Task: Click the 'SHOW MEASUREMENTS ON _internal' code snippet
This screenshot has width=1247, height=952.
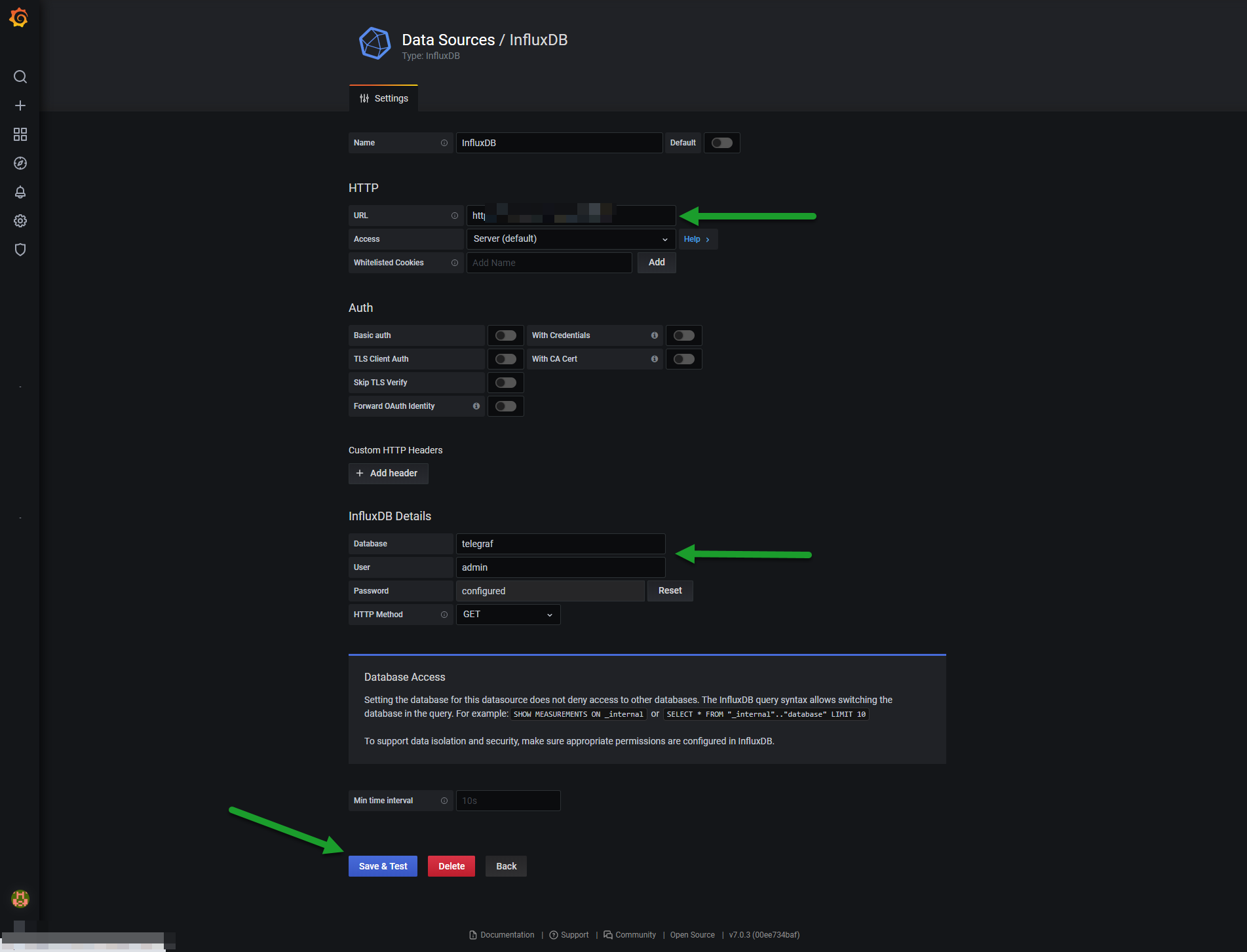Action: (x=579, y=715)
